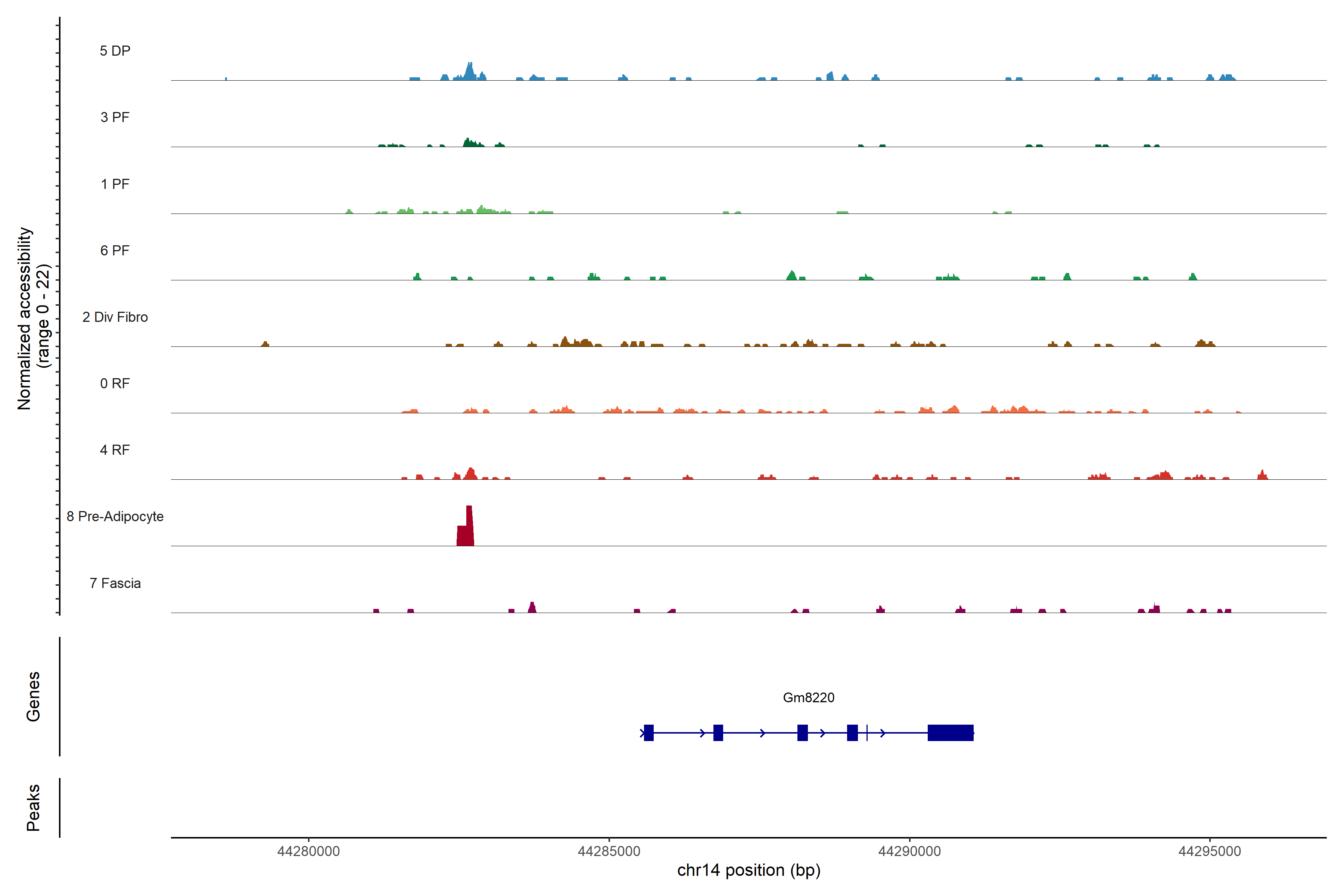Click the 4 RF track label

[x=115, y=450]
